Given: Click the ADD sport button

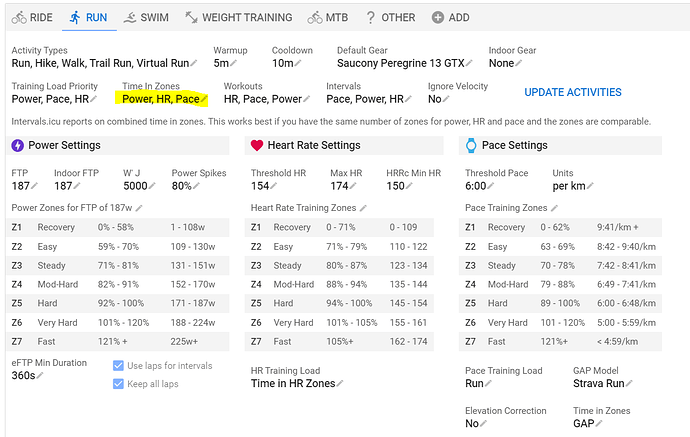Looking at the screenshot, I should point(450,17).
